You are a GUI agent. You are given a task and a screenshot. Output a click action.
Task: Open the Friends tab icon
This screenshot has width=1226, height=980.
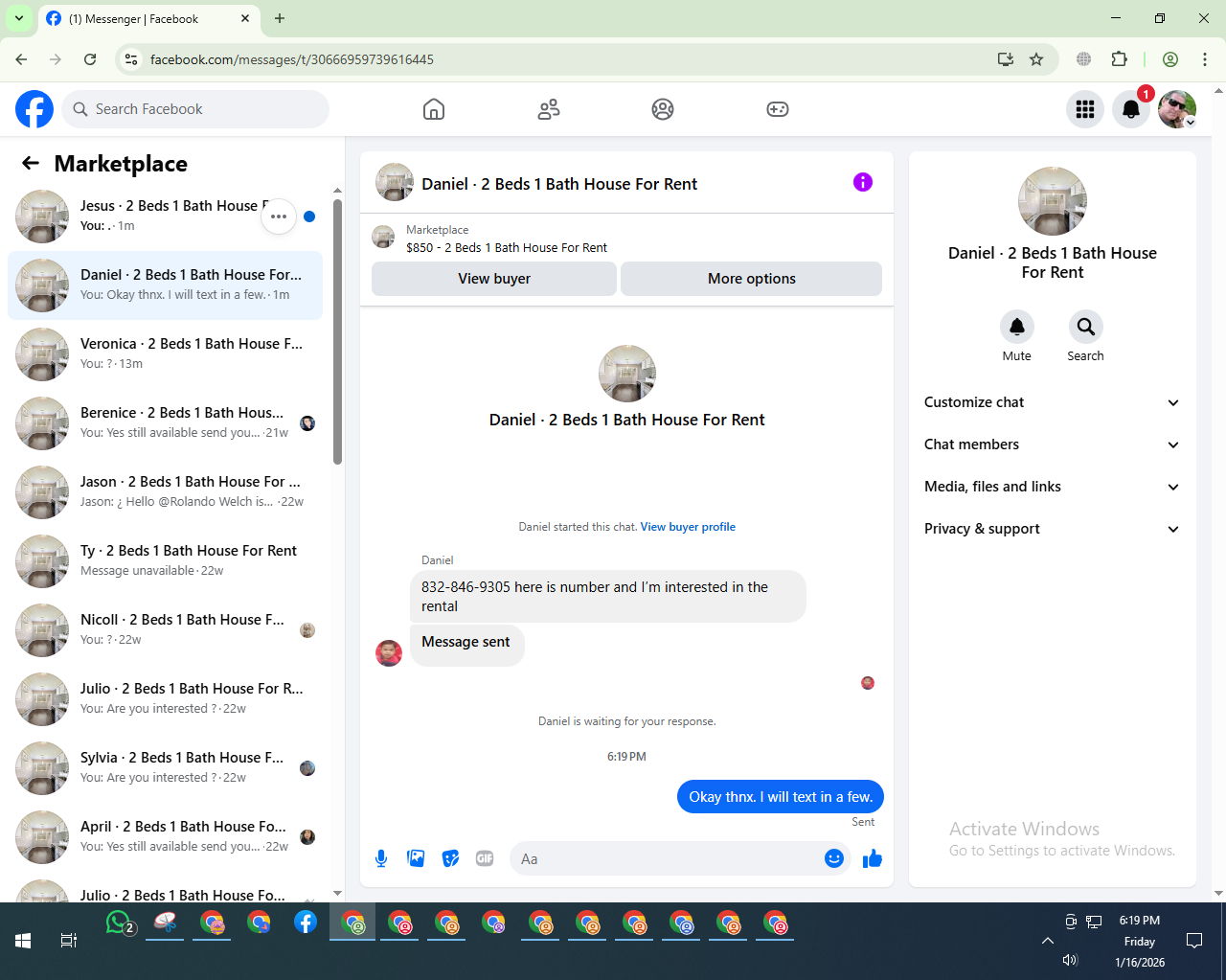click(x=549, y=109)
